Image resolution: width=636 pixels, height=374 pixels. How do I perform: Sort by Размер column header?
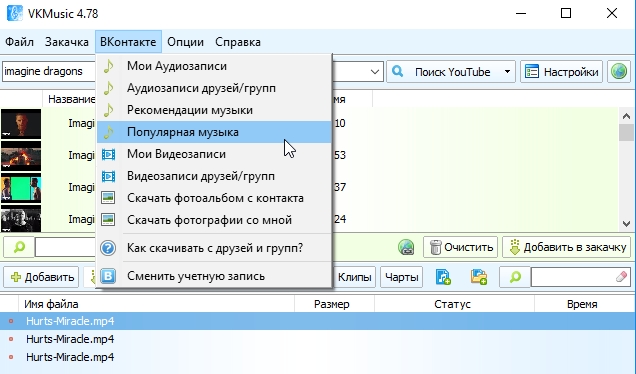tap(335, 304)
